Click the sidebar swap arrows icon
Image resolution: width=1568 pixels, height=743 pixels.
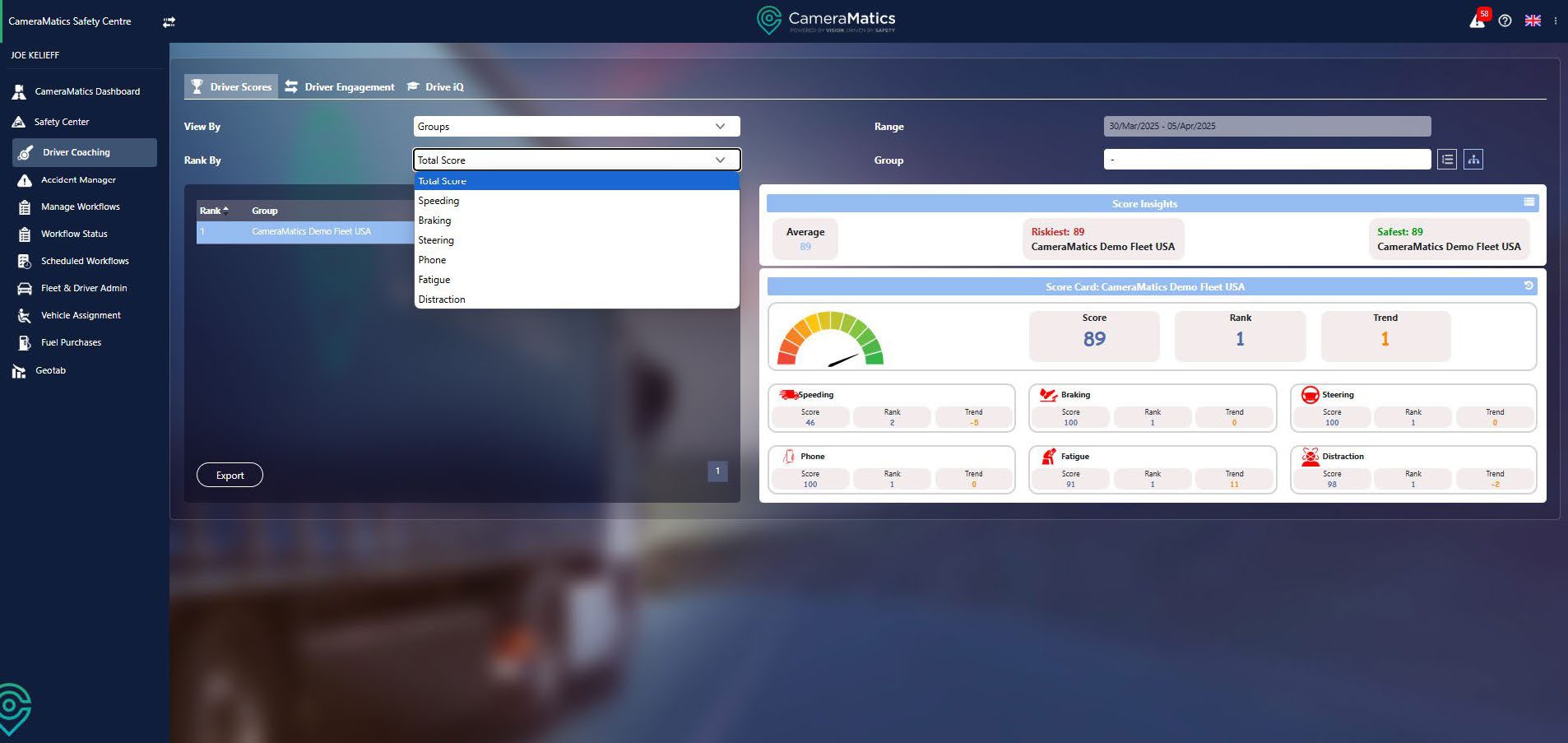pyautogui.click(x=169, y=22)
